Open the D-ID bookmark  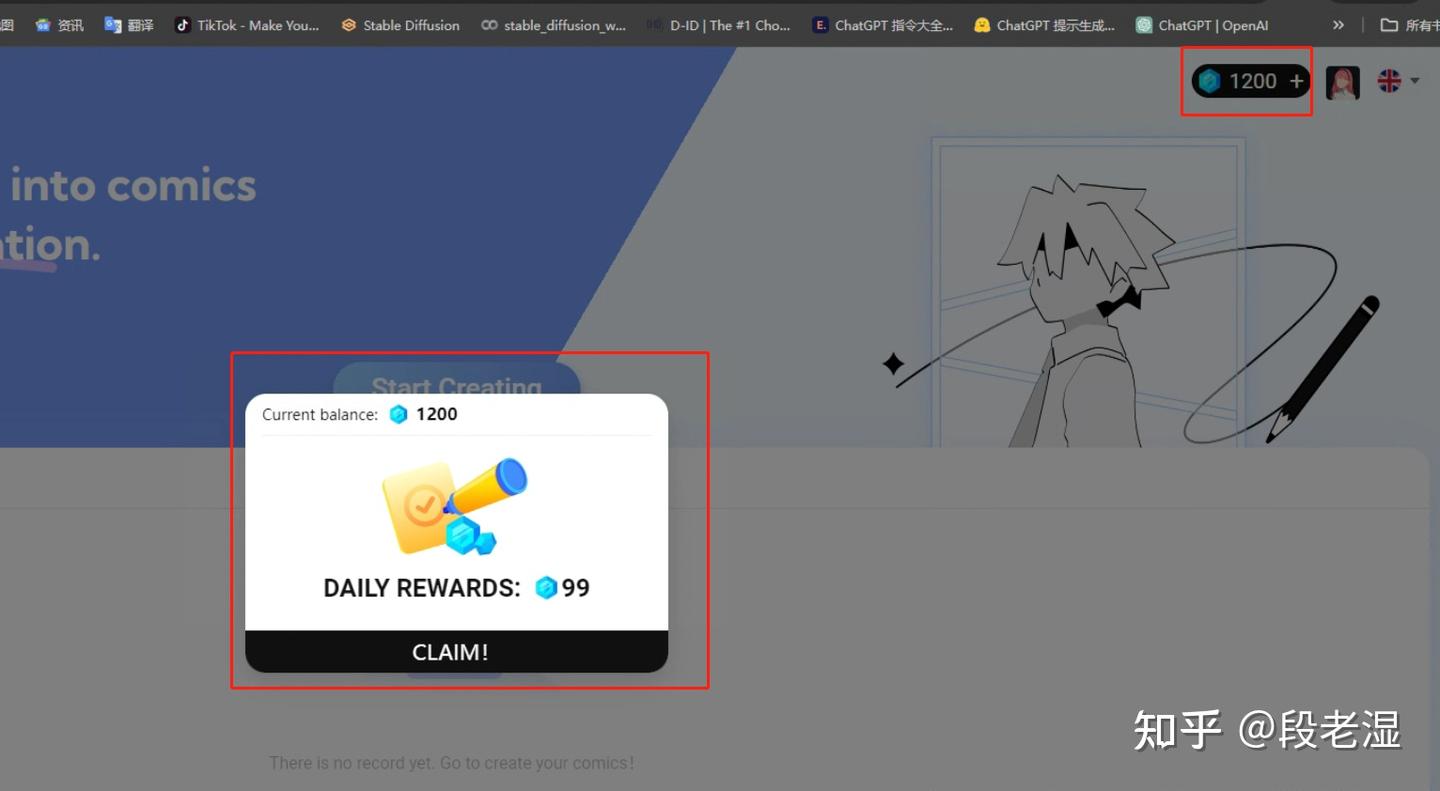point(718,25)
